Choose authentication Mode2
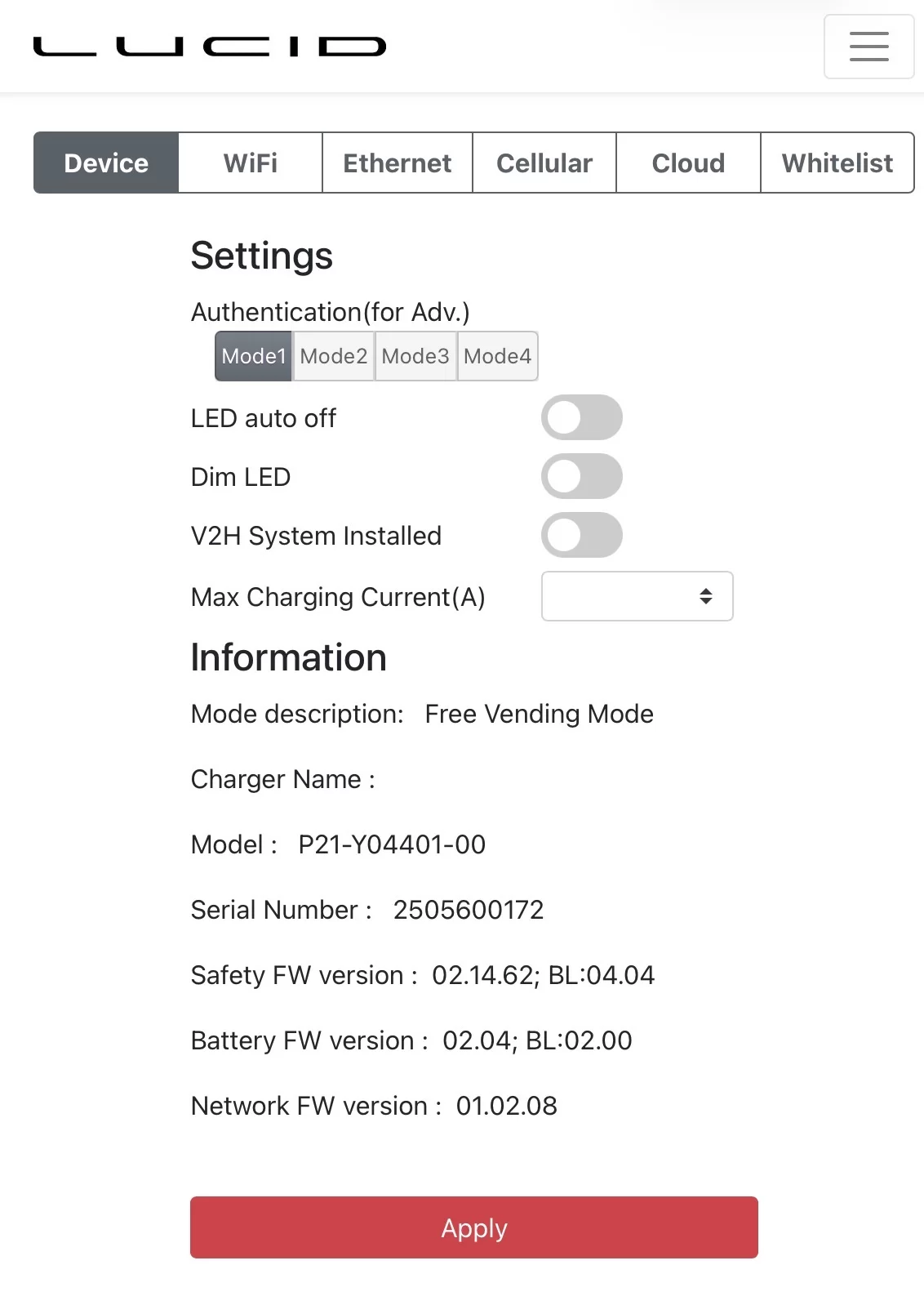This screenshot has height=1314, width=924. [x=334, y=356]
